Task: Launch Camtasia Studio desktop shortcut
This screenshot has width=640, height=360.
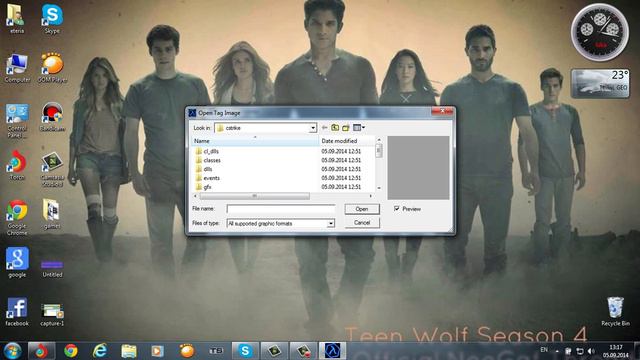Action: [52, 169]
